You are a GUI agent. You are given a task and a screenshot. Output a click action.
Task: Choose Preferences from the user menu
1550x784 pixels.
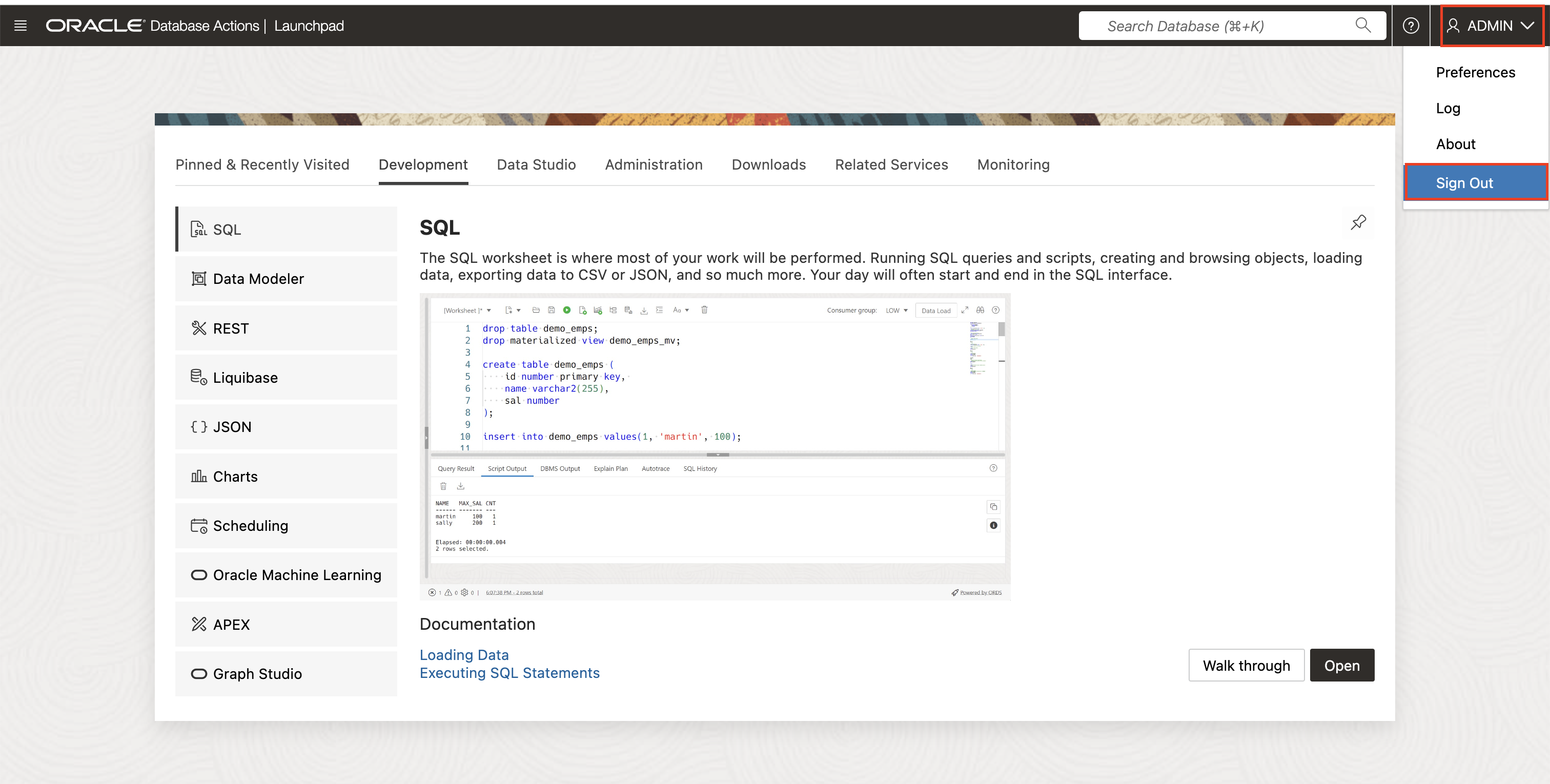click(1475, 72)
